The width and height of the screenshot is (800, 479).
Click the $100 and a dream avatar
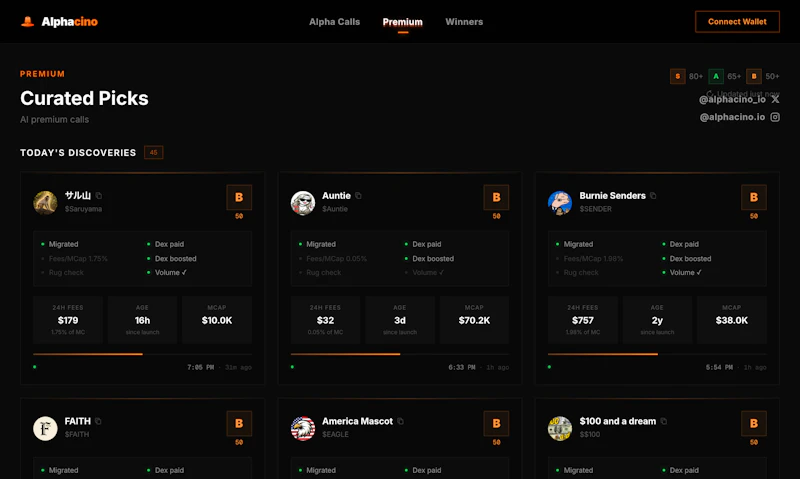click(560, 428)
